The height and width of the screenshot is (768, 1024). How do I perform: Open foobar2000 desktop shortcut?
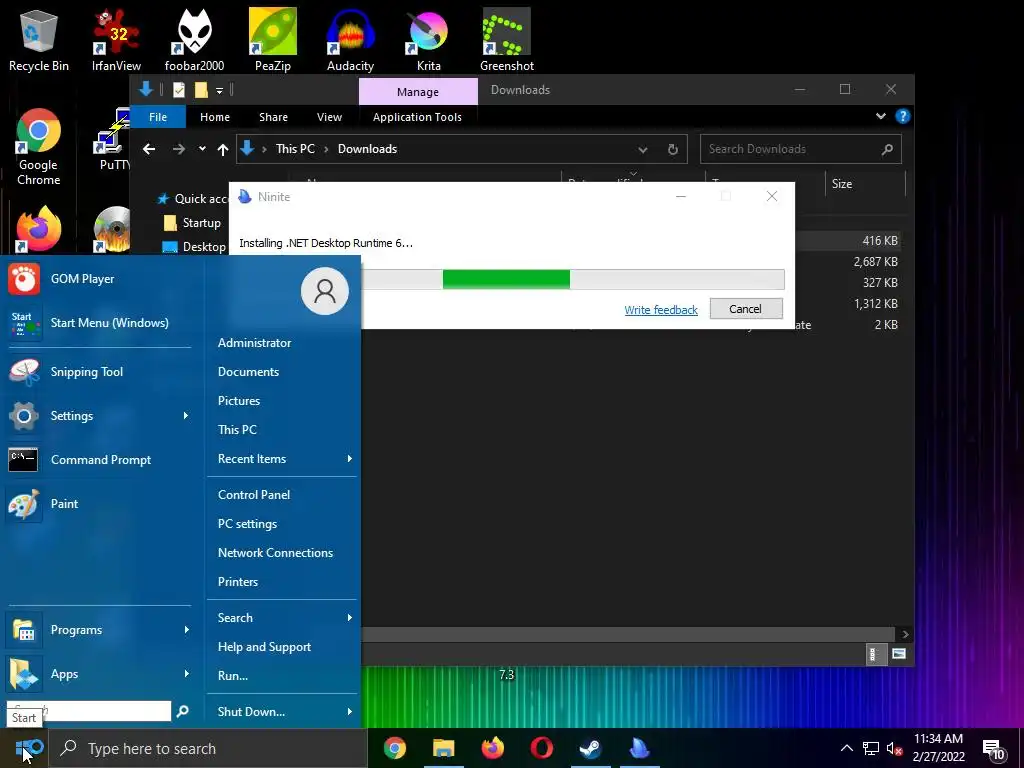194,40
